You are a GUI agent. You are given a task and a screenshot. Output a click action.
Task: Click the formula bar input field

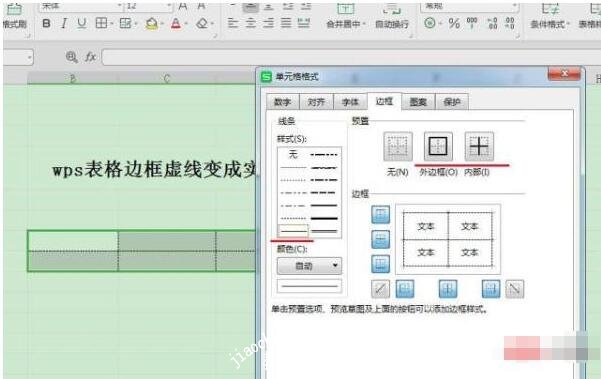tap(351, 57)
